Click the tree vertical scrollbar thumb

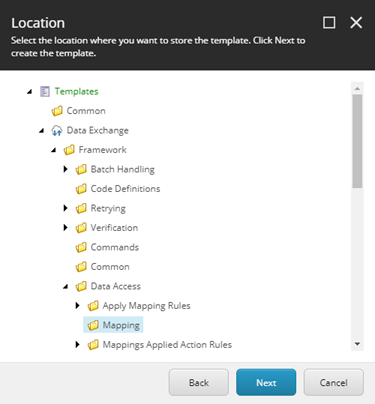[x=357, y=141]
